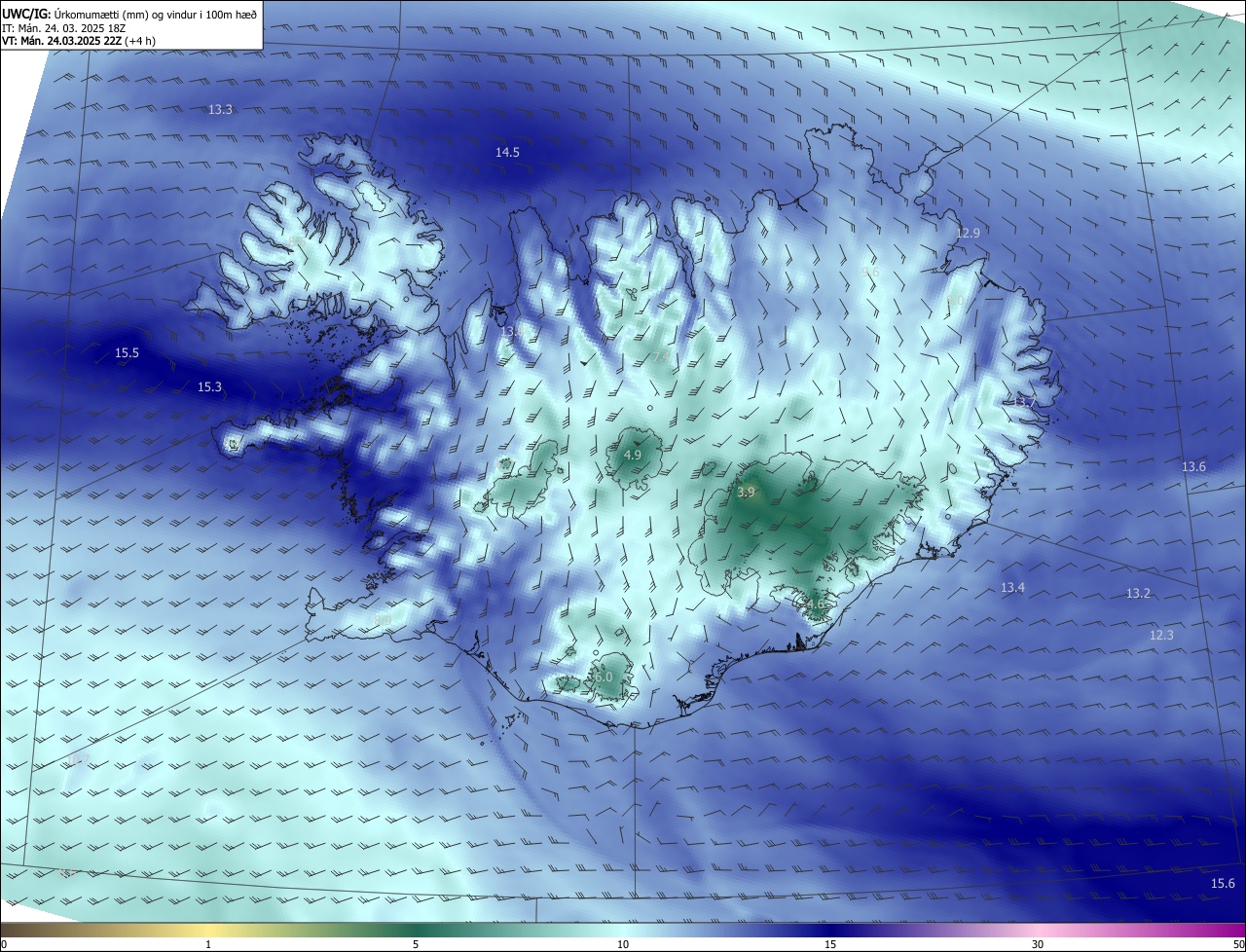Click the 15.5 value label
The image size is (1246, 952).
click(127, 352)
